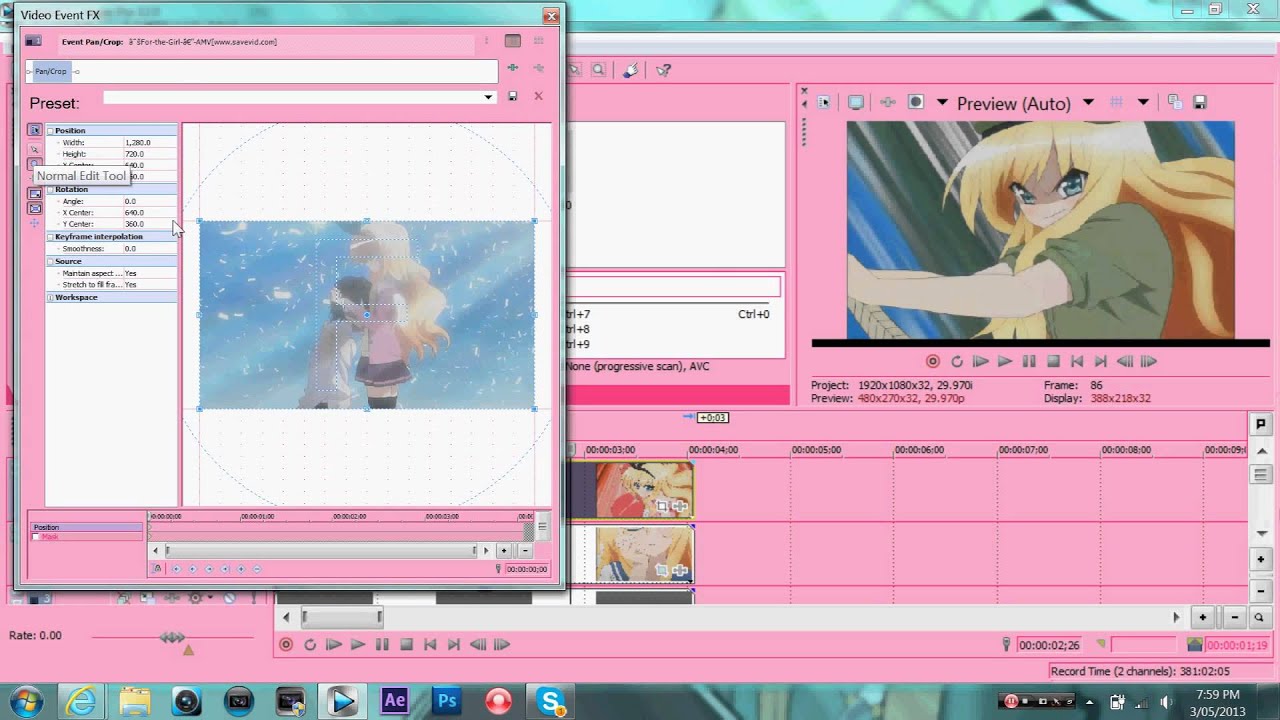Save the current Pan/Crop preset

[x=513, y=96]
